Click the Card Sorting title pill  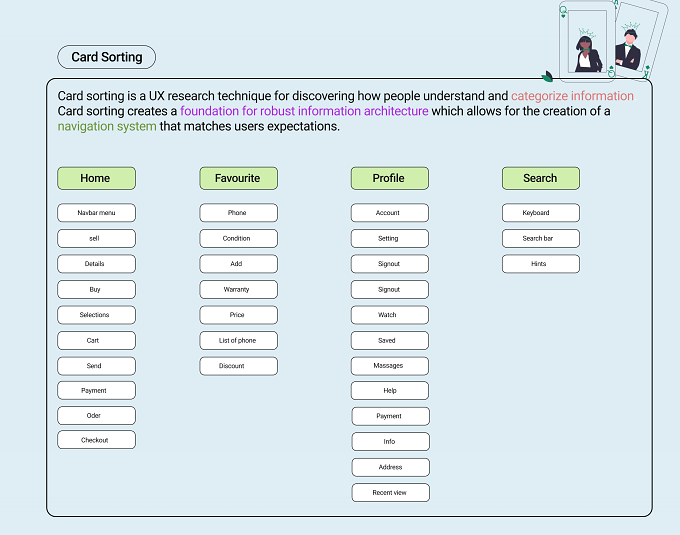(x=107, y=57)
